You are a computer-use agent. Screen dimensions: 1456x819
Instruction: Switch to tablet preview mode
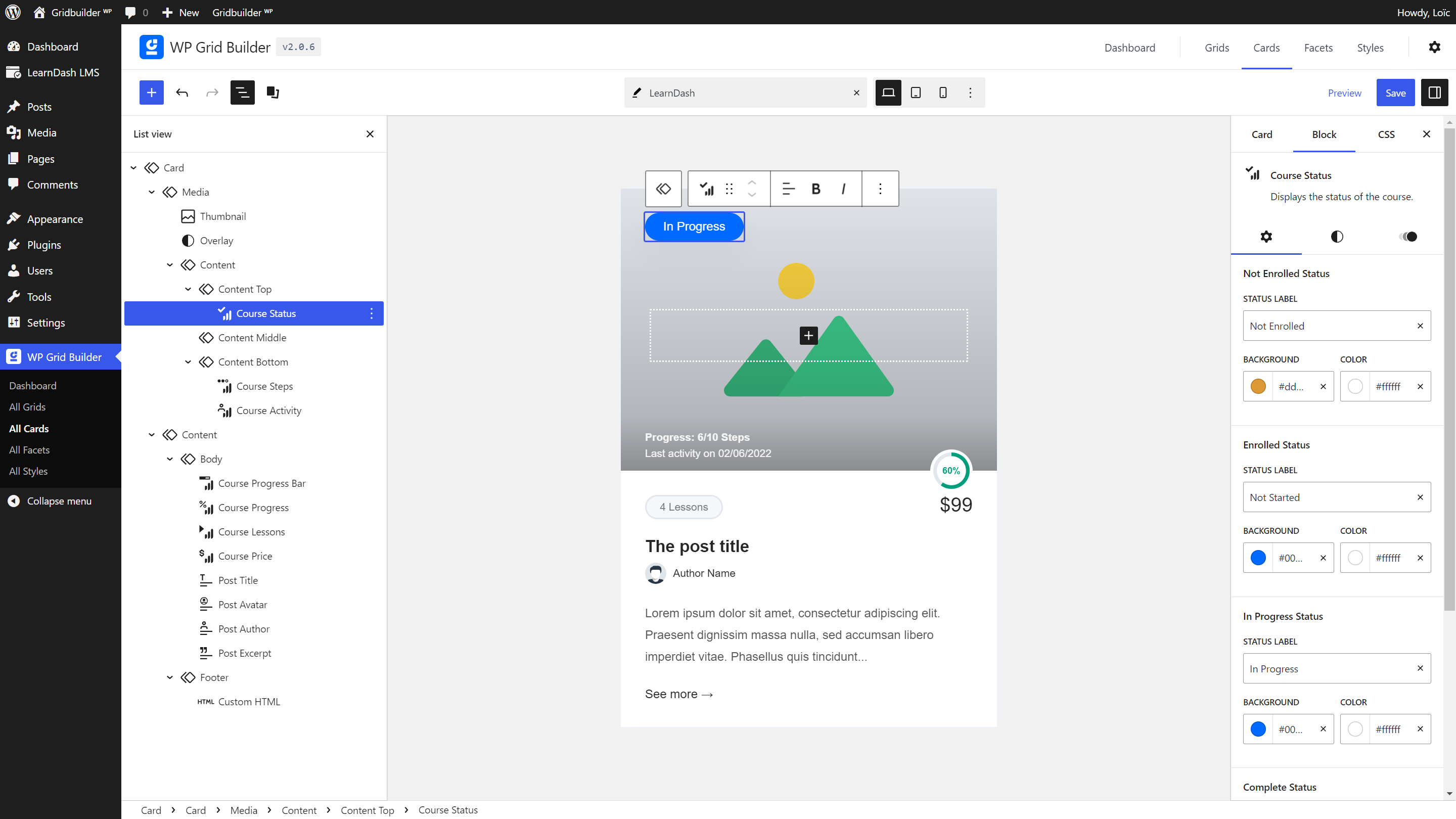(x=915, y=92)
